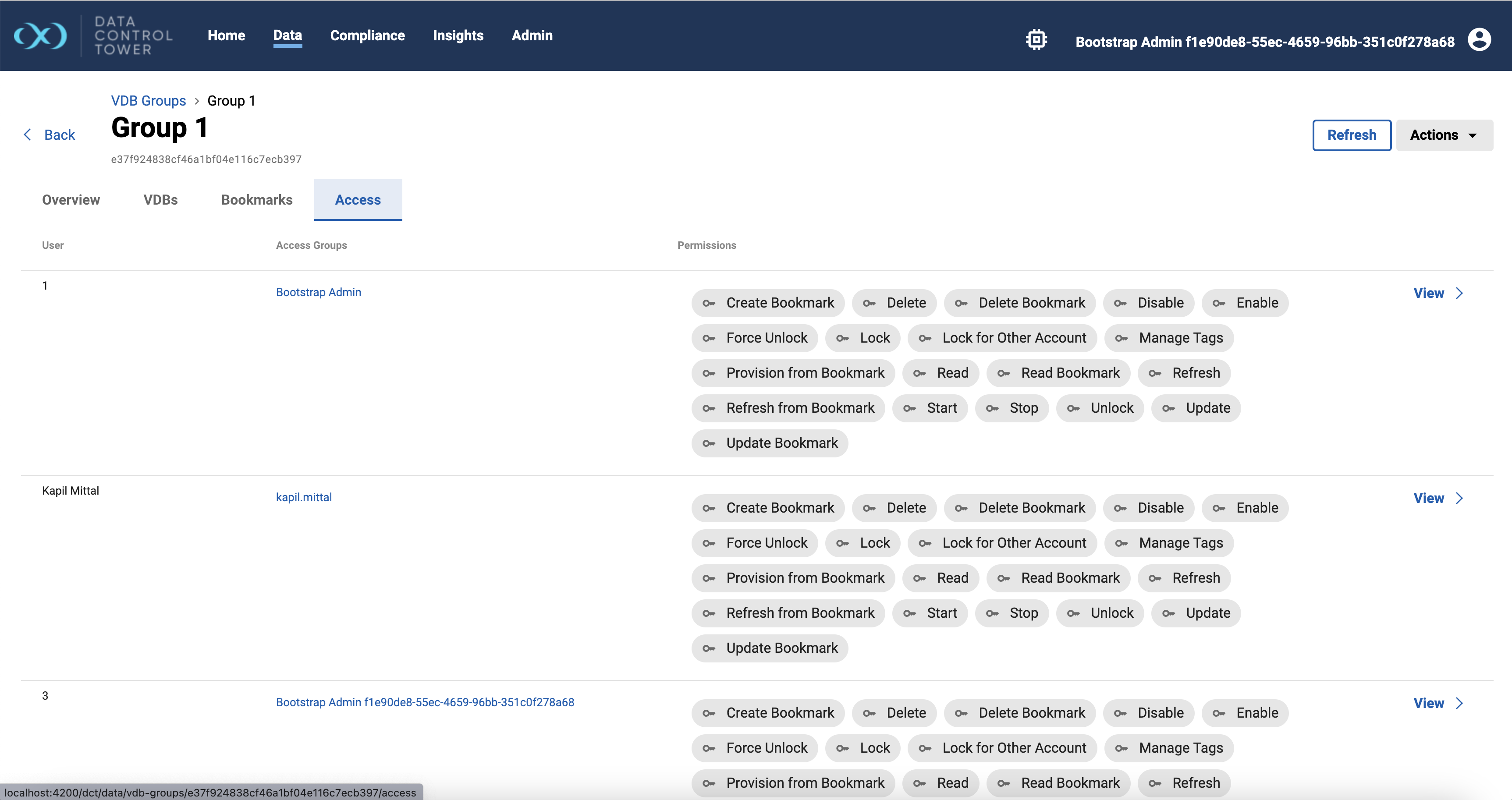
Task: Click key icon on first Create Bookmark chip
Action: tap(709, 304)
